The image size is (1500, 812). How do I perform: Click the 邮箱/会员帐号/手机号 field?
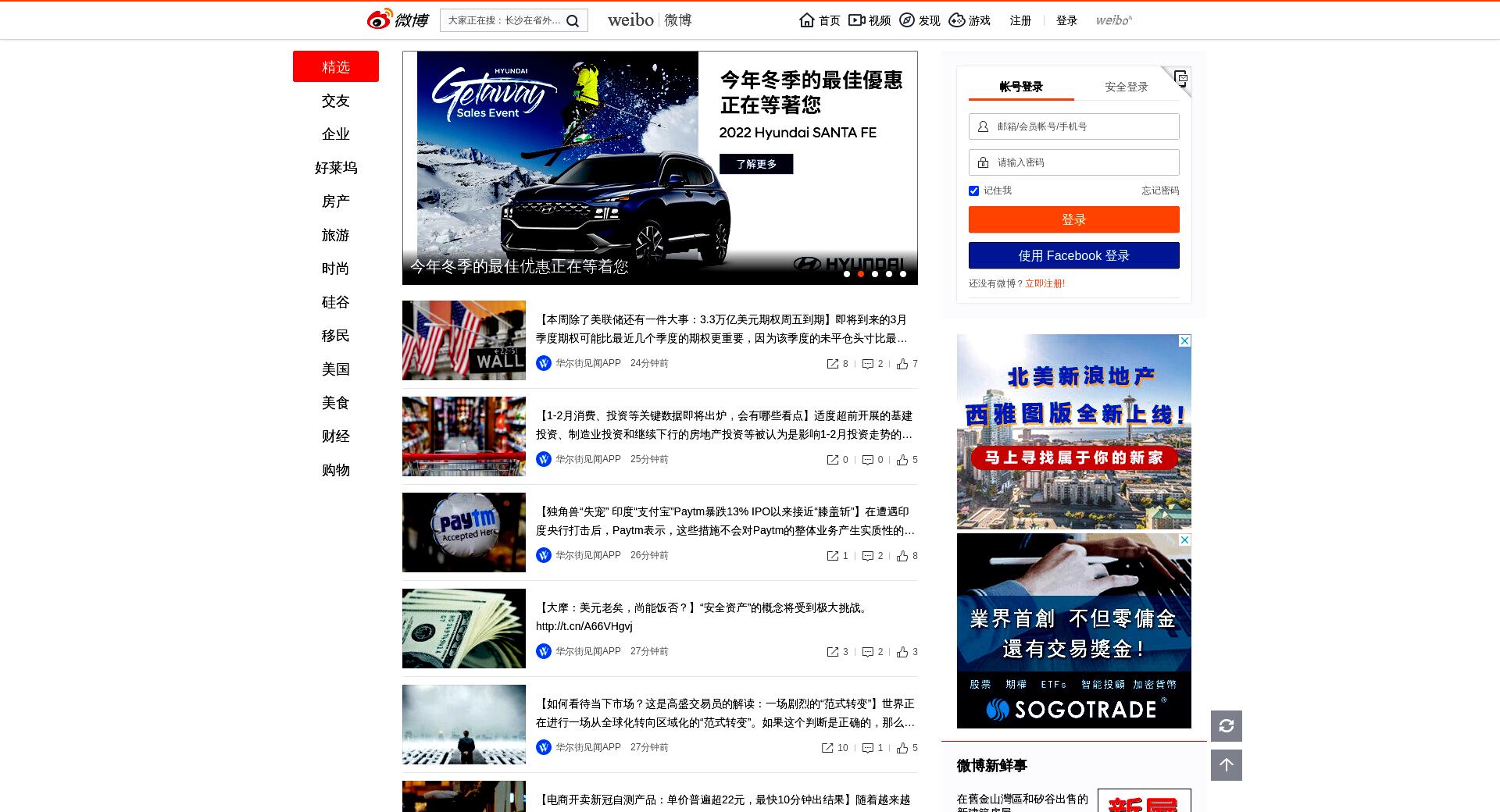tap(1074, 126)
